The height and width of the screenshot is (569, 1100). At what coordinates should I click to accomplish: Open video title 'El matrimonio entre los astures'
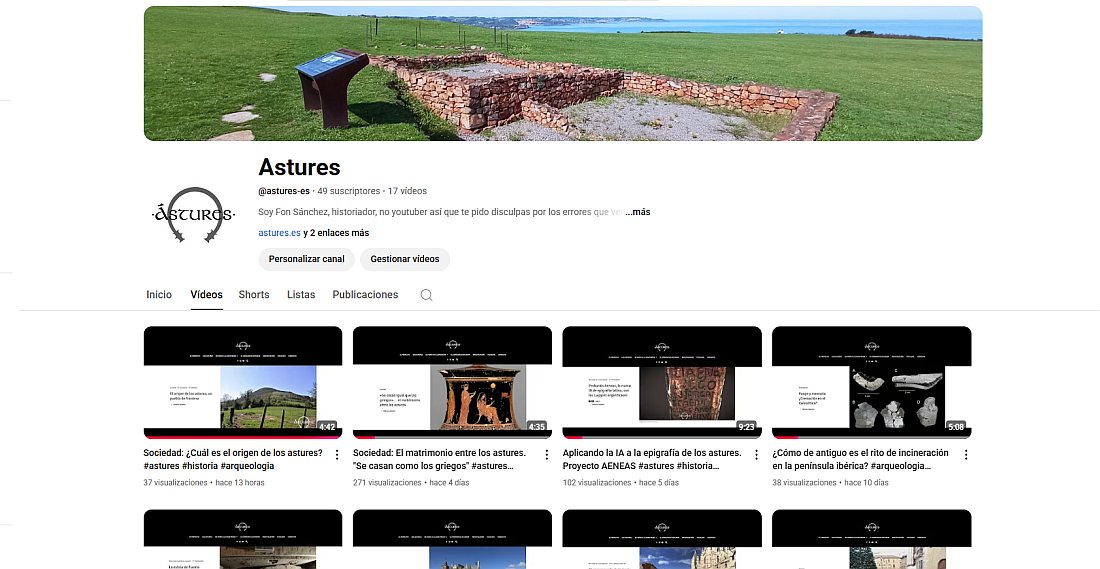click(x=439, y=460)
